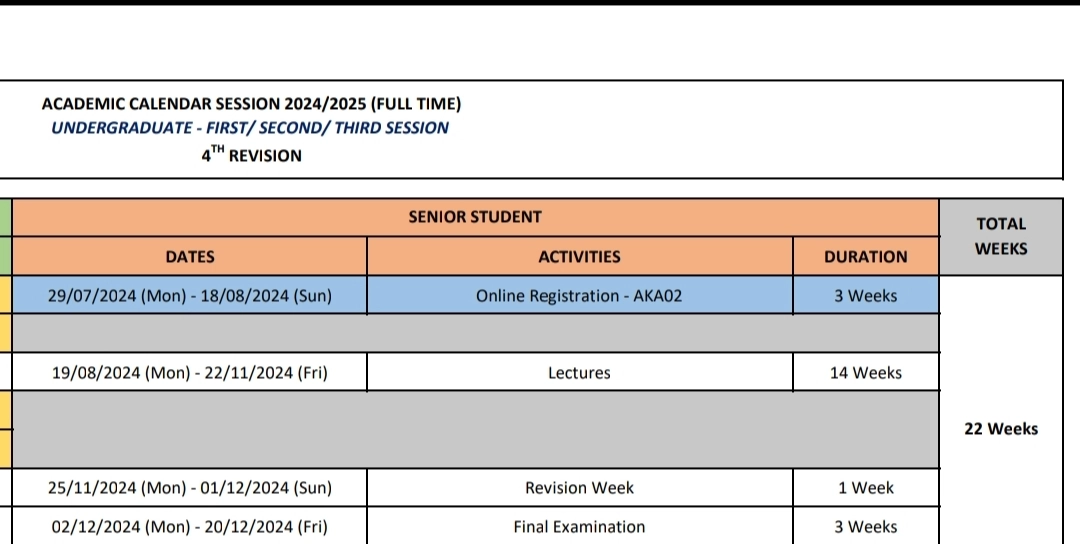This screenshot has height=544, width=1080.
Task: Select the Total Weeks header cell
Action: pos(1001,236)
